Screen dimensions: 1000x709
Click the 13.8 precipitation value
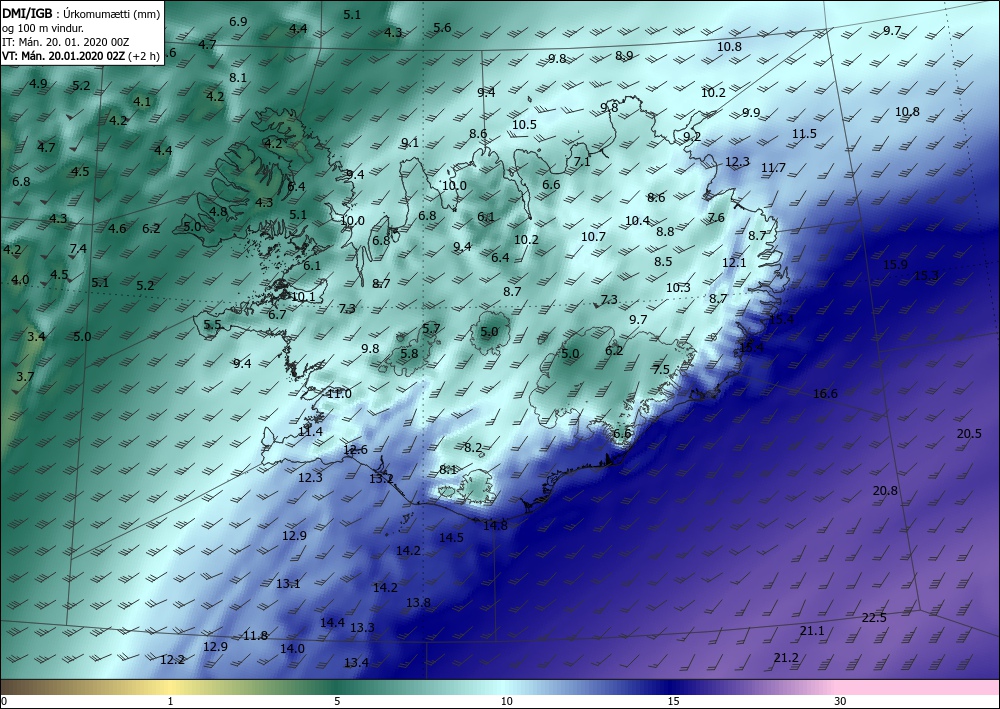(x=418, y=603)
